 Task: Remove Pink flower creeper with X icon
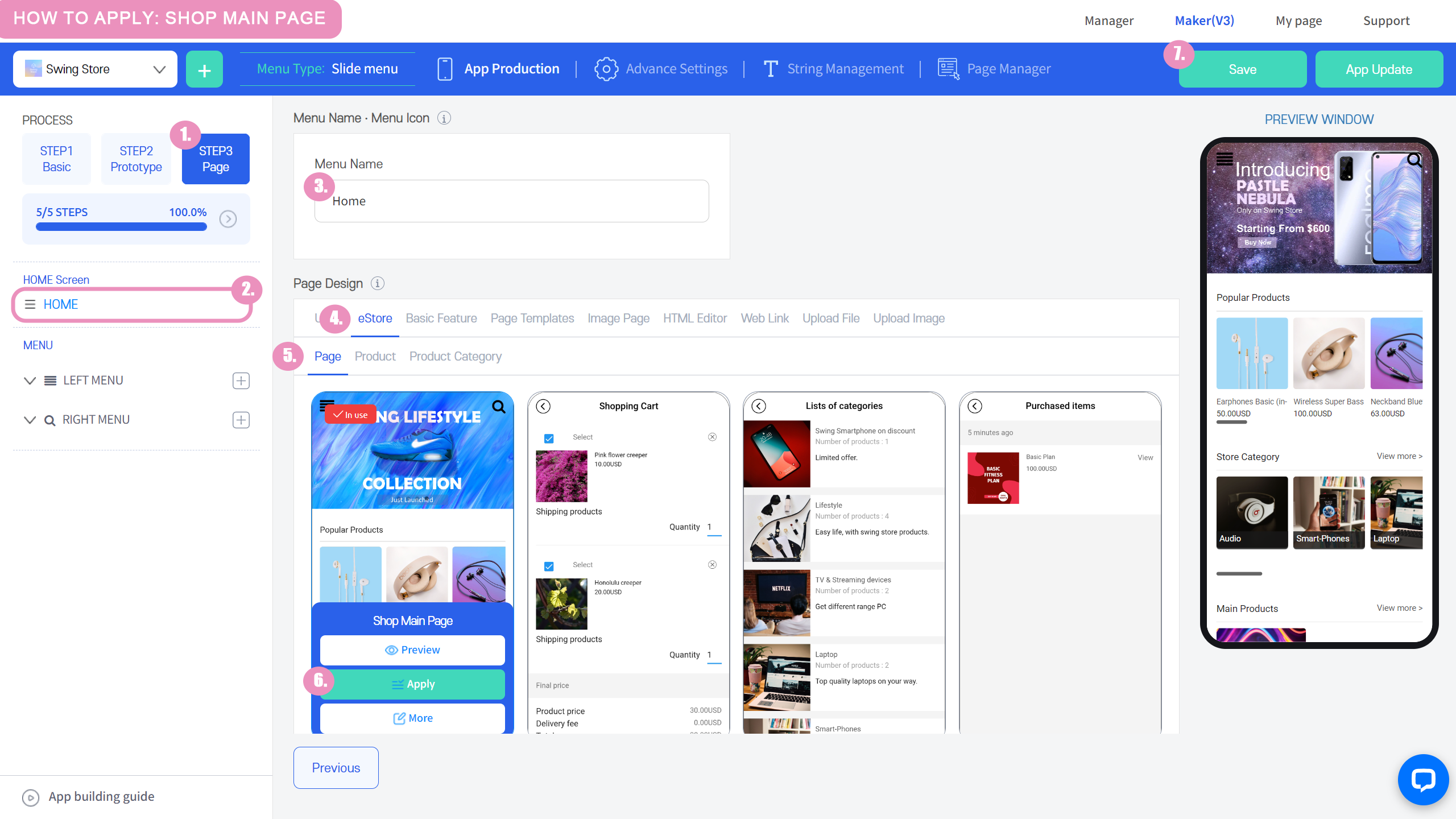click(712, 437)
